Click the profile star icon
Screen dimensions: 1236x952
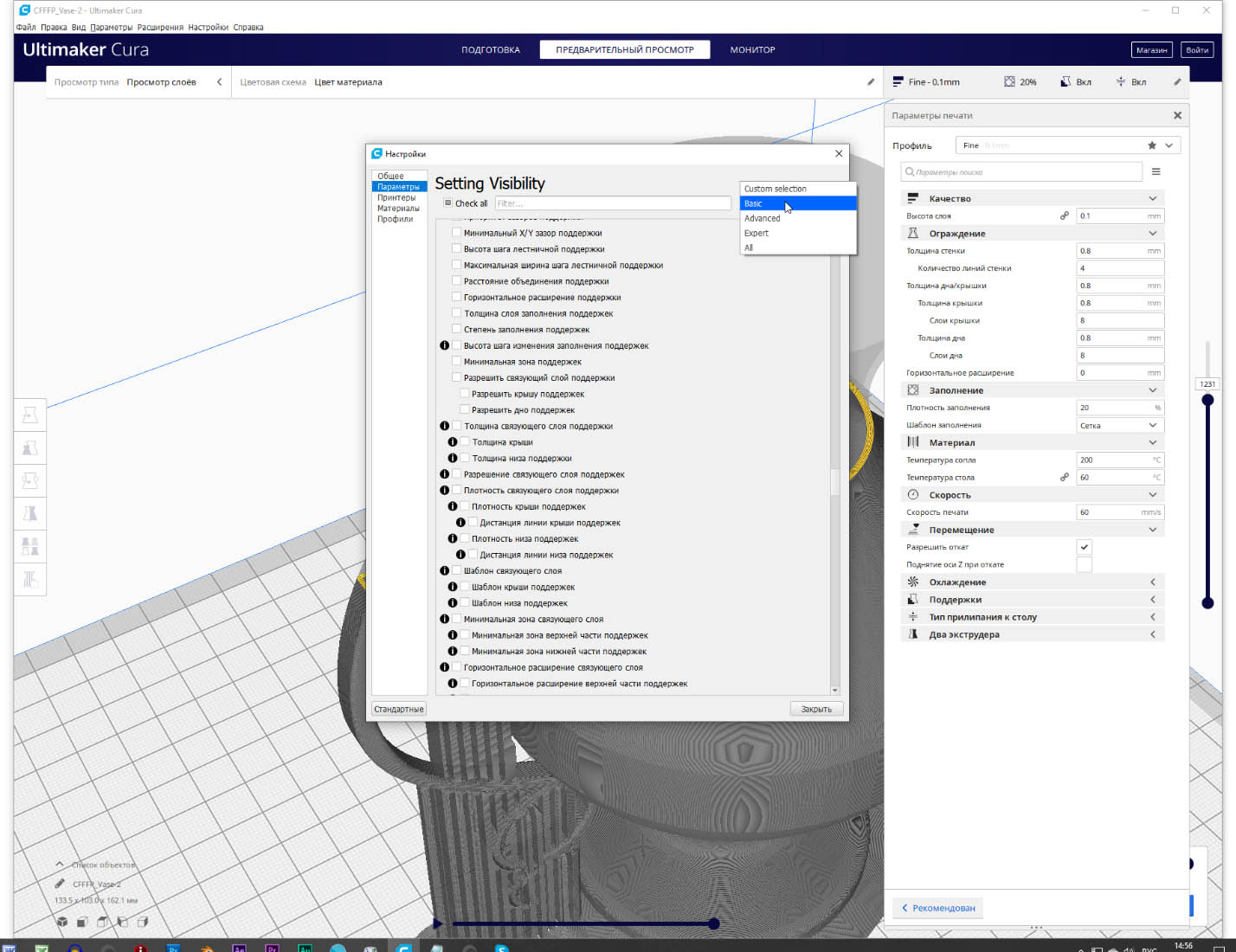pos(1152,145)
